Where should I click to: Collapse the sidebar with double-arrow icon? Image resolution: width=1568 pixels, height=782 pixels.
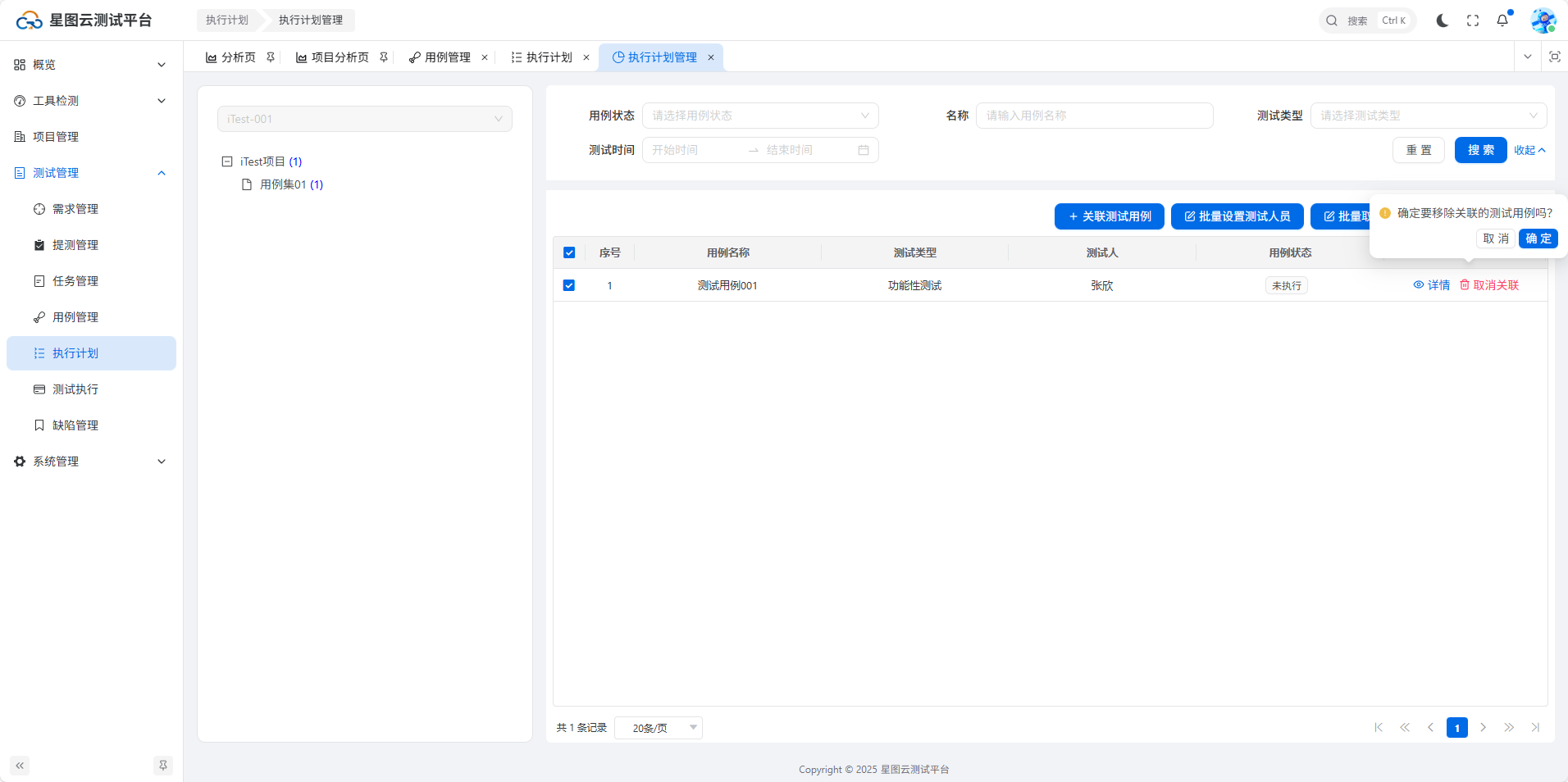[x=20, y=766]
